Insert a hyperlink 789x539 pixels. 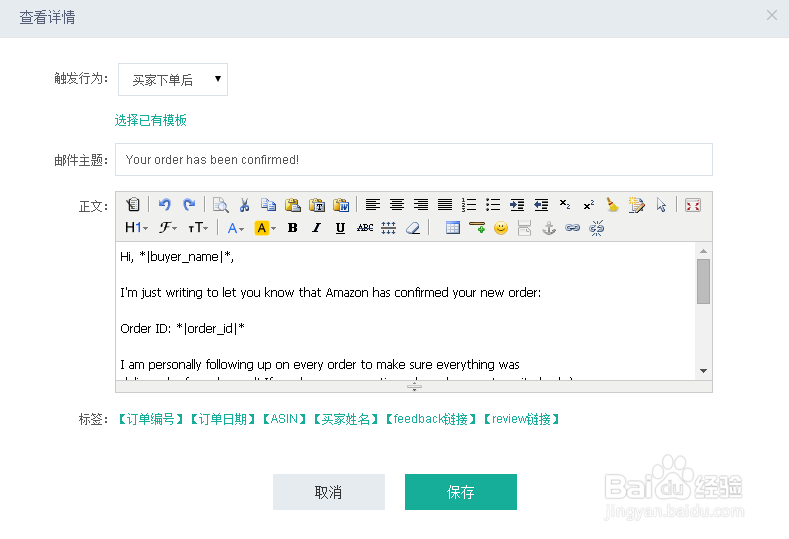click(x=573, y=228)
